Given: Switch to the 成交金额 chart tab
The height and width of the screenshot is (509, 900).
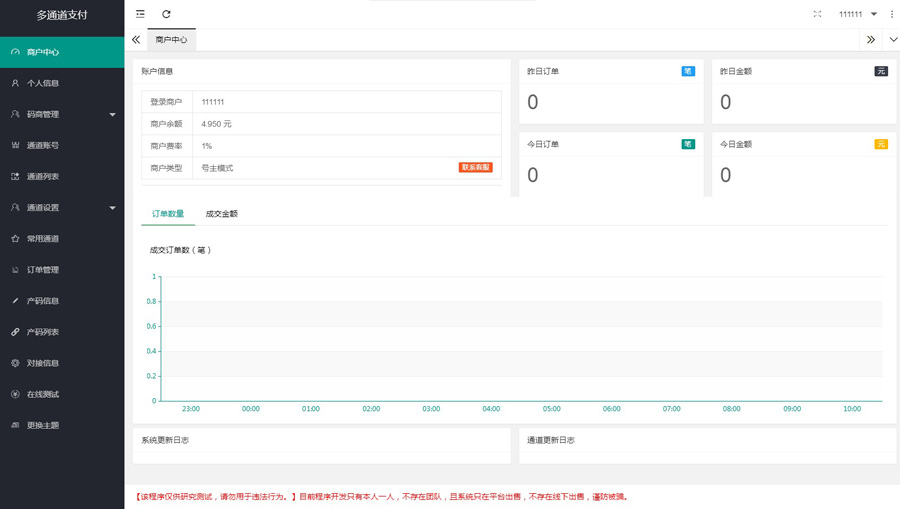Looking at the screenshot, I should pos(221,214).
